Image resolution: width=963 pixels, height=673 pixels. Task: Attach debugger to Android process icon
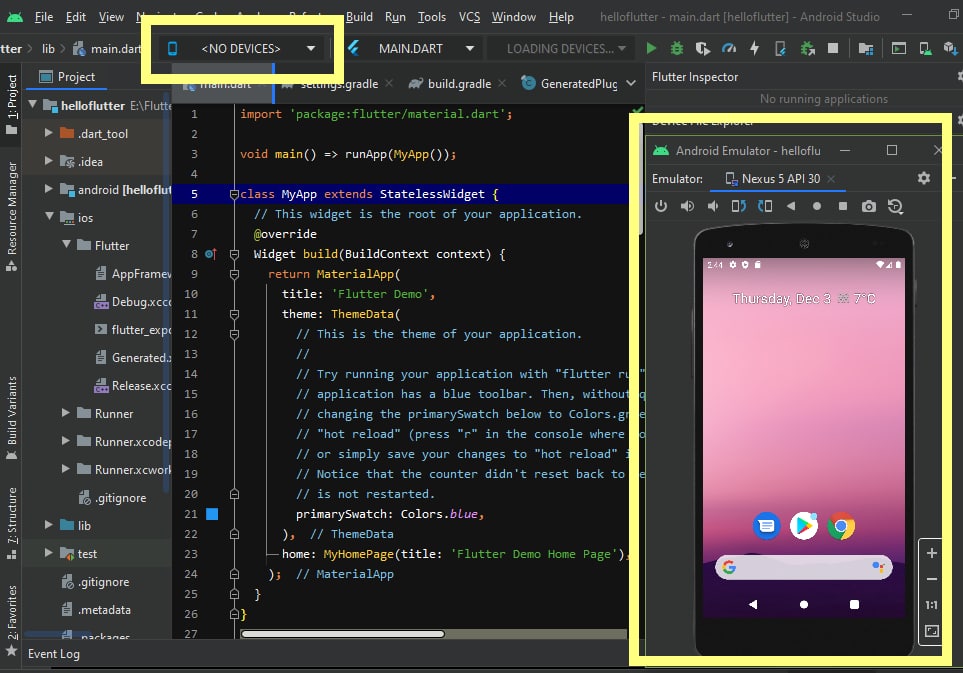tap(807, 48)
